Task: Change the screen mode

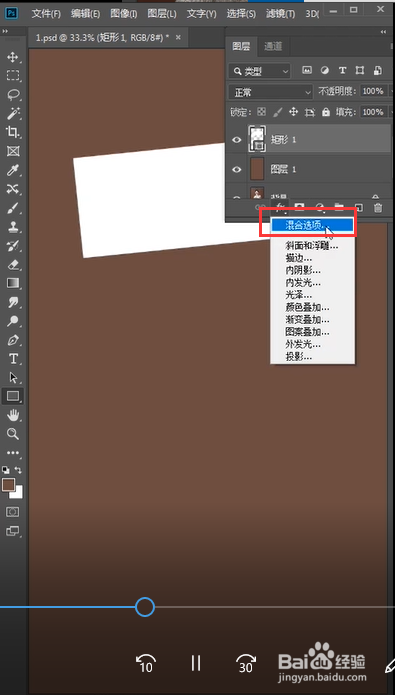Action: pyautogui.click(x=13, y=531)
